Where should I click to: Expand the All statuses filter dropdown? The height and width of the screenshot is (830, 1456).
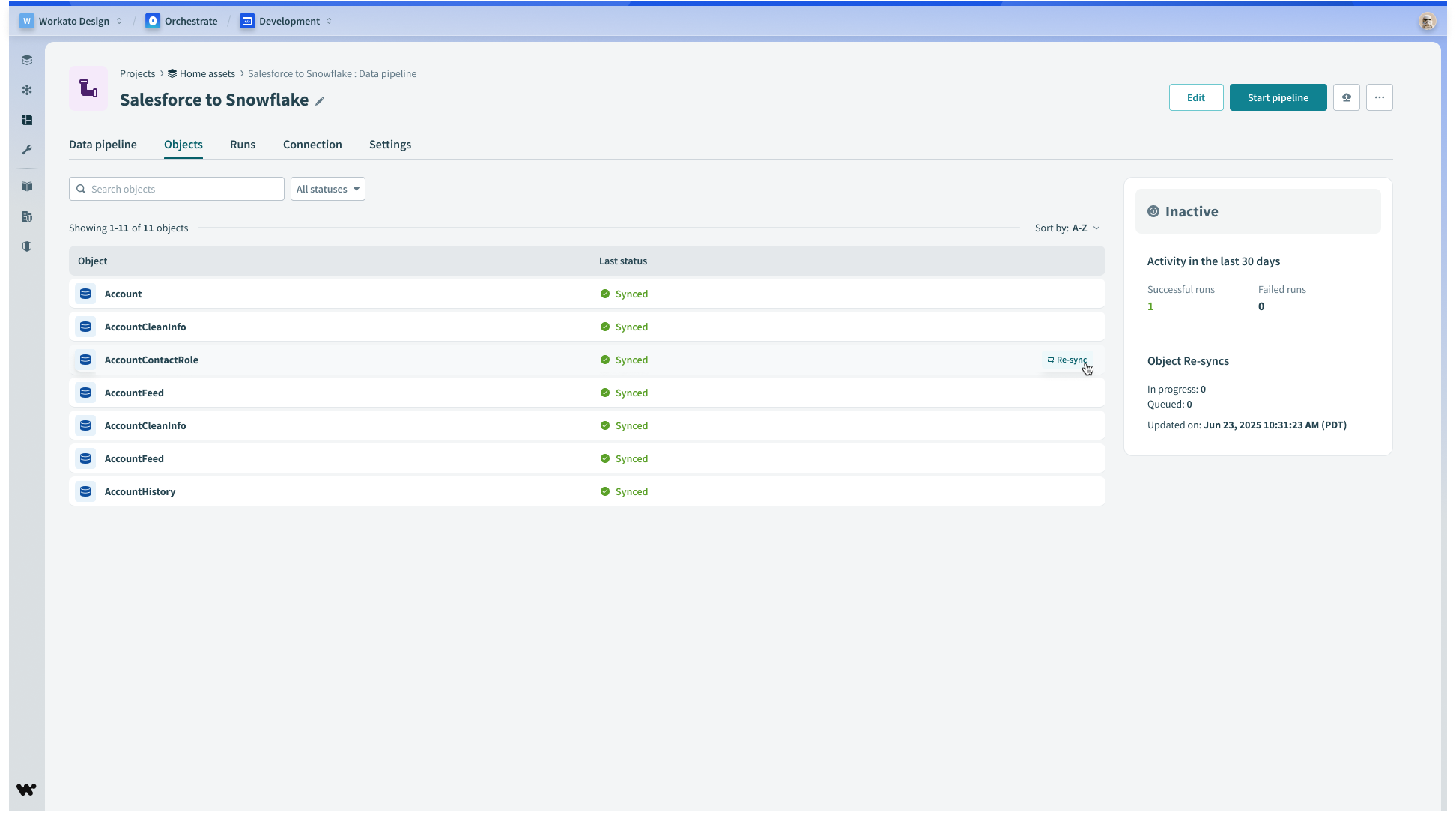coord(328,189)
